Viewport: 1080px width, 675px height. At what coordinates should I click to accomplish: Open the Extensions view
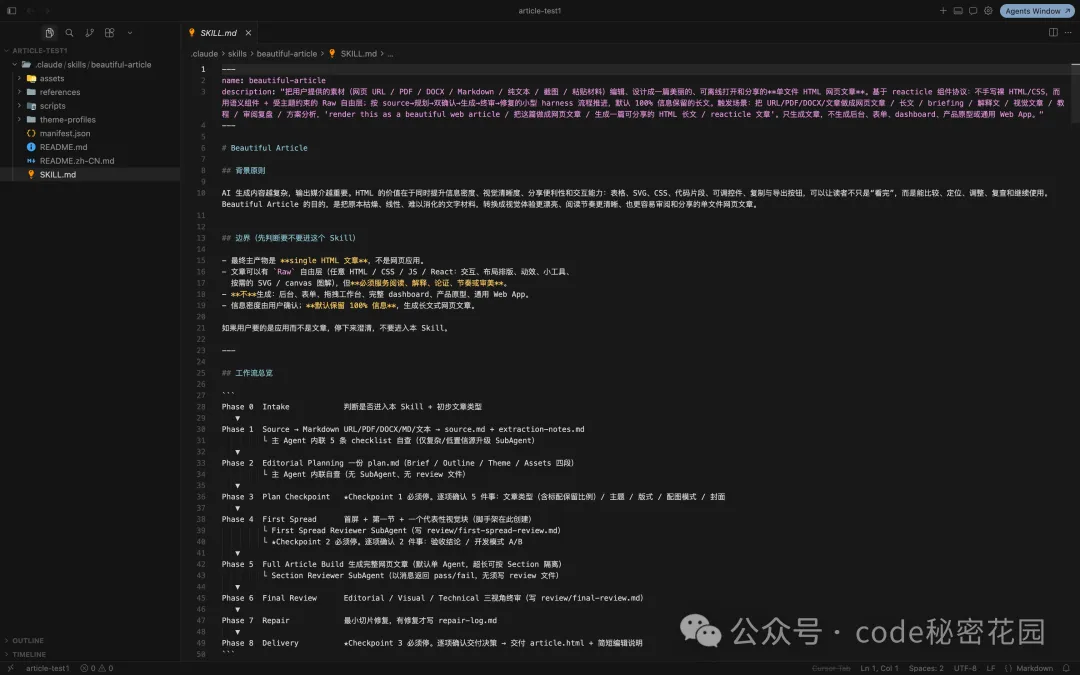click(x=110, y=32)
